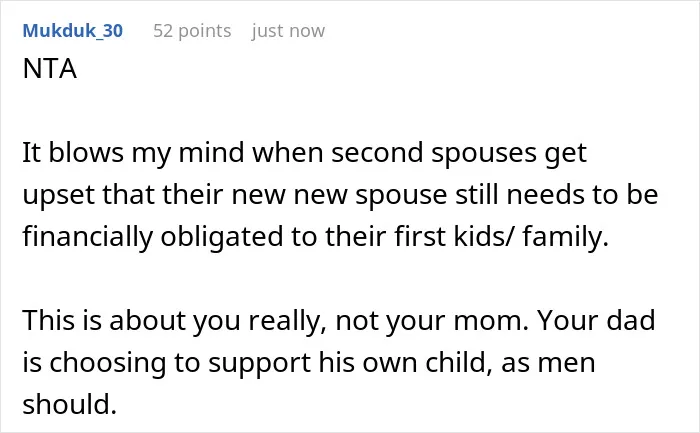Click the phrase is choosing to support
Image resolution: width=700 pixels, height=433 pixels.
pos(167,362)
